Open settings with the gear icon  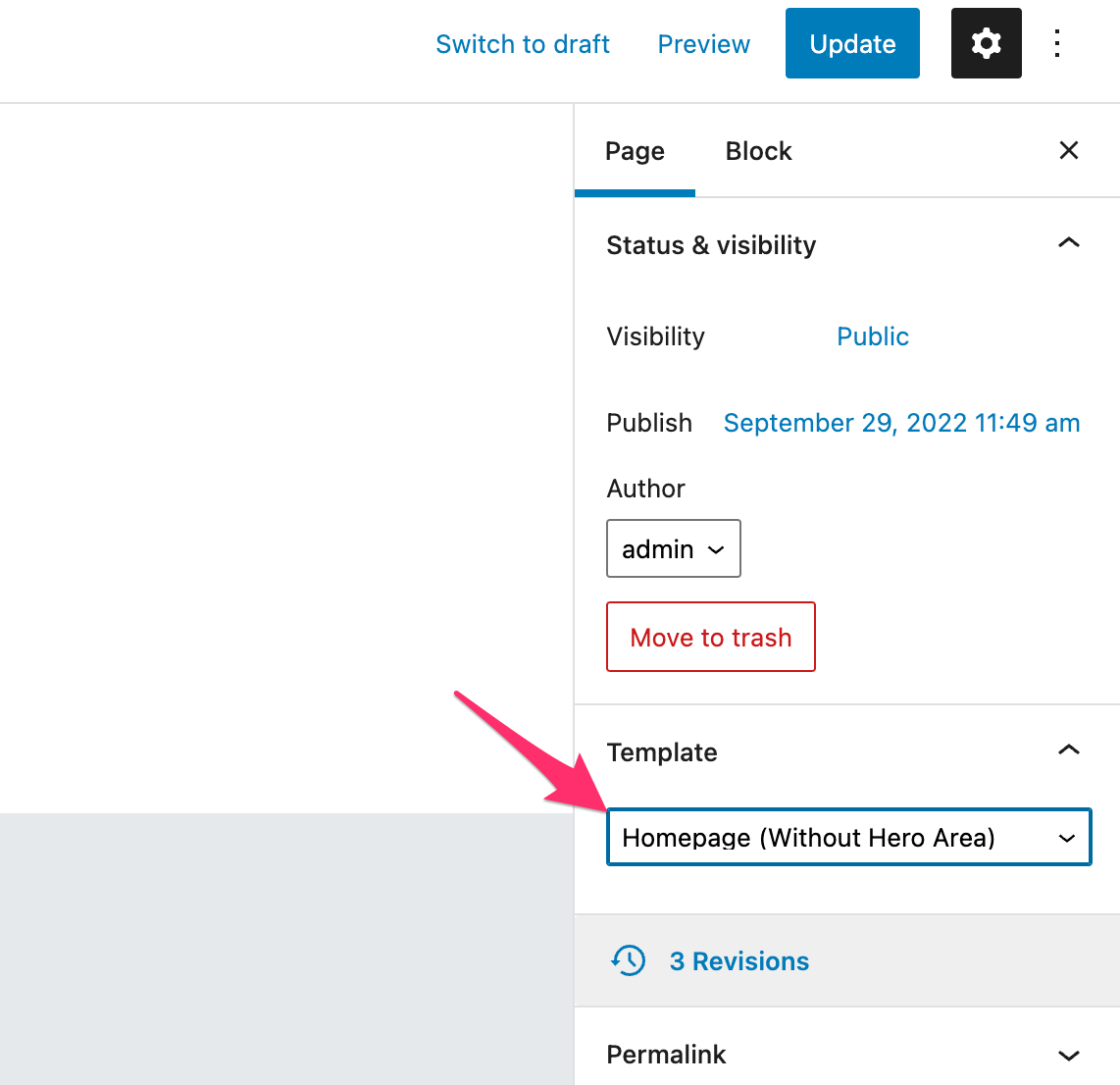coord(986,43)
